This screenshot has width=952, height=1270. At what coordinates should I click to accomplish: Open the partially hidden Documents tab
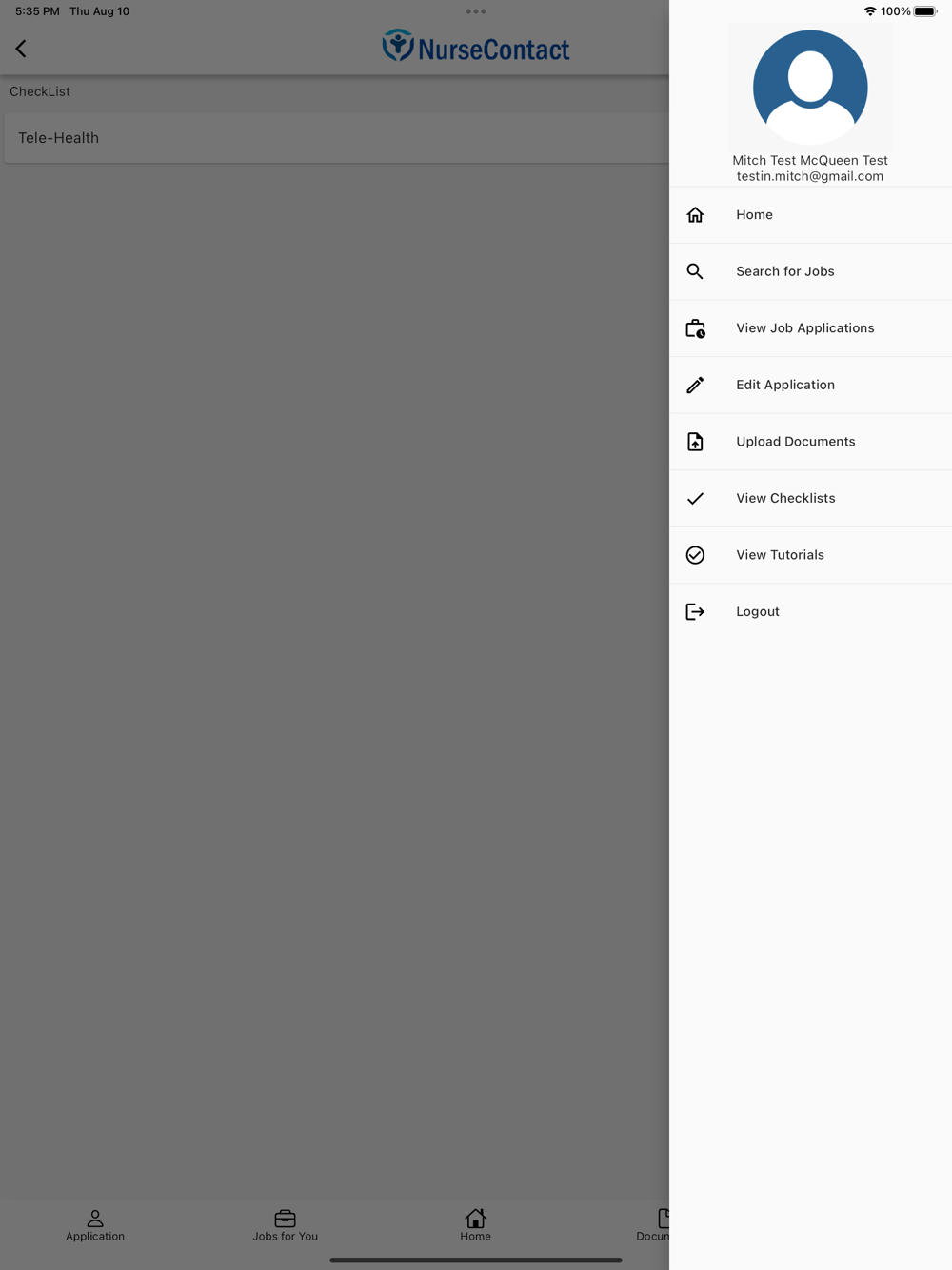pos(654,1225)
